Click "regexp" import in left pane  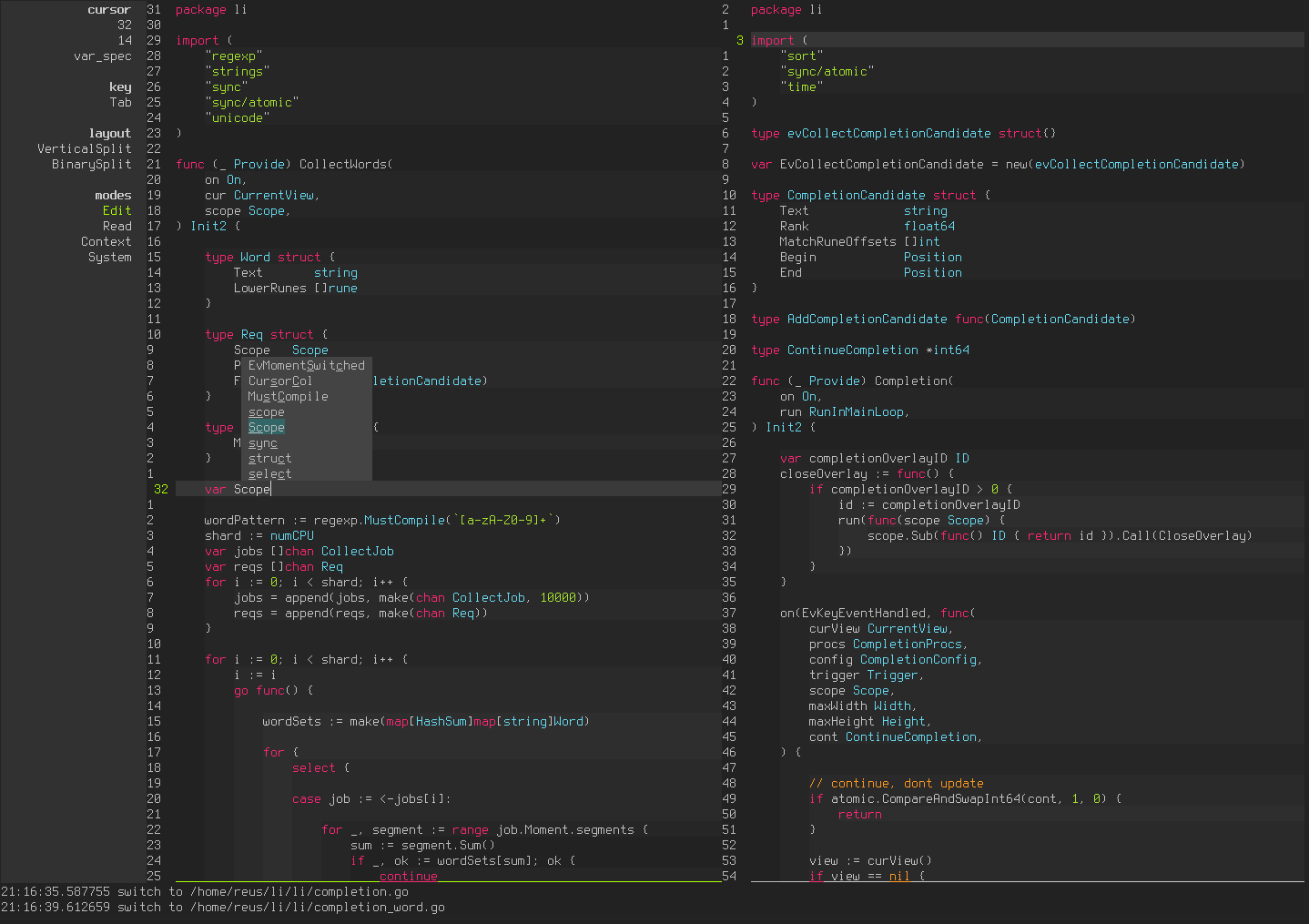pos(233,56)
